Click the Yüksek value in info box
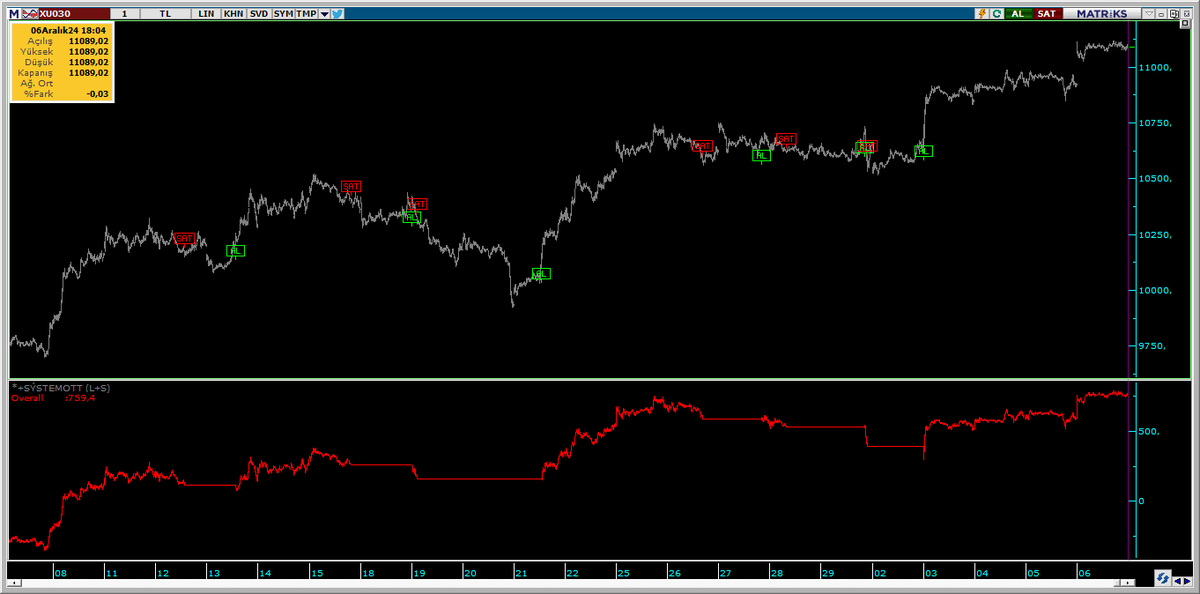Screen dimensions: 1200x594 tap(88, 52)
